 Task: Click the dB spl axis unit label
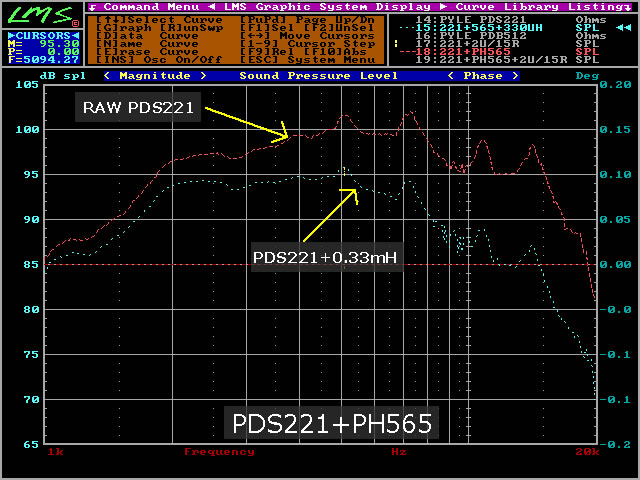point(63,76)
